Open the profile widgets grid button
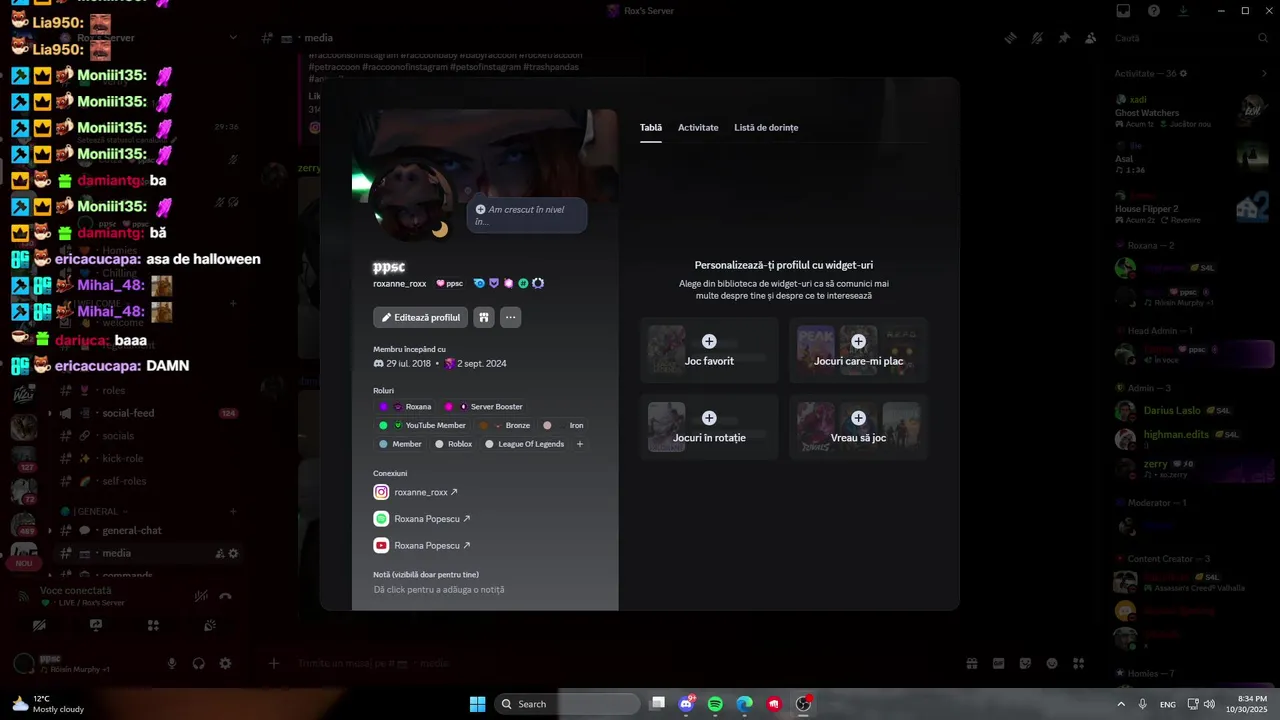 (484, 317)
